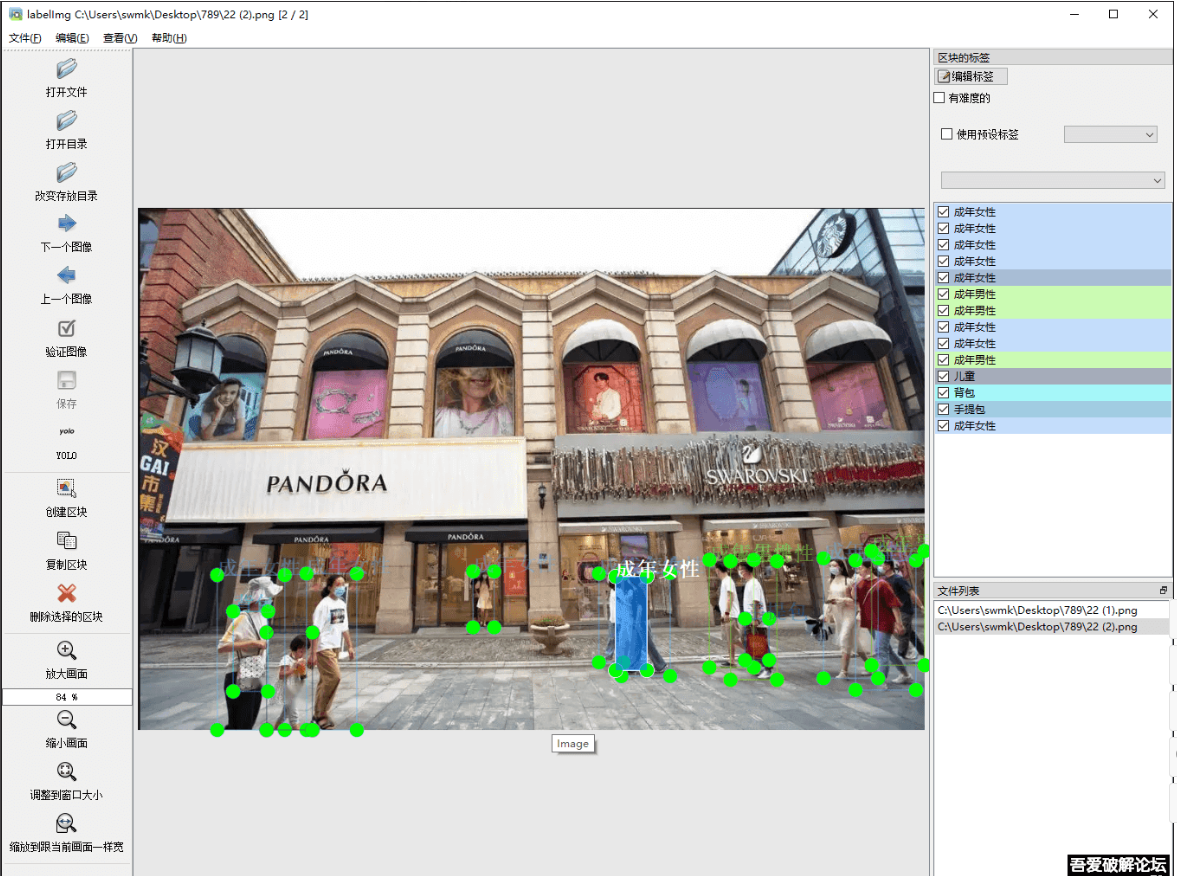Fit image to width with 缩放到跟当前画面一样宽
This screenshot has height=876, width=1177.
pyautogui.click(x=66, y=823)
